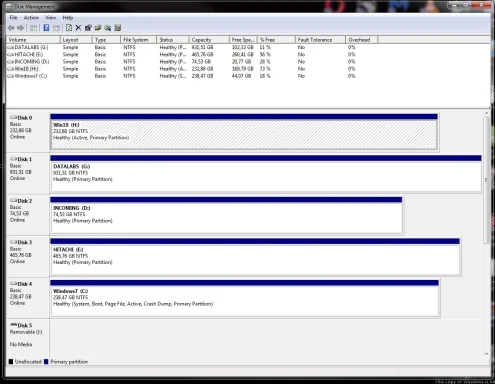The image size is (495, 384).
Task: Select the Windows7 (C:) partition block on Disk 4
Action: [x=244, y=298]
